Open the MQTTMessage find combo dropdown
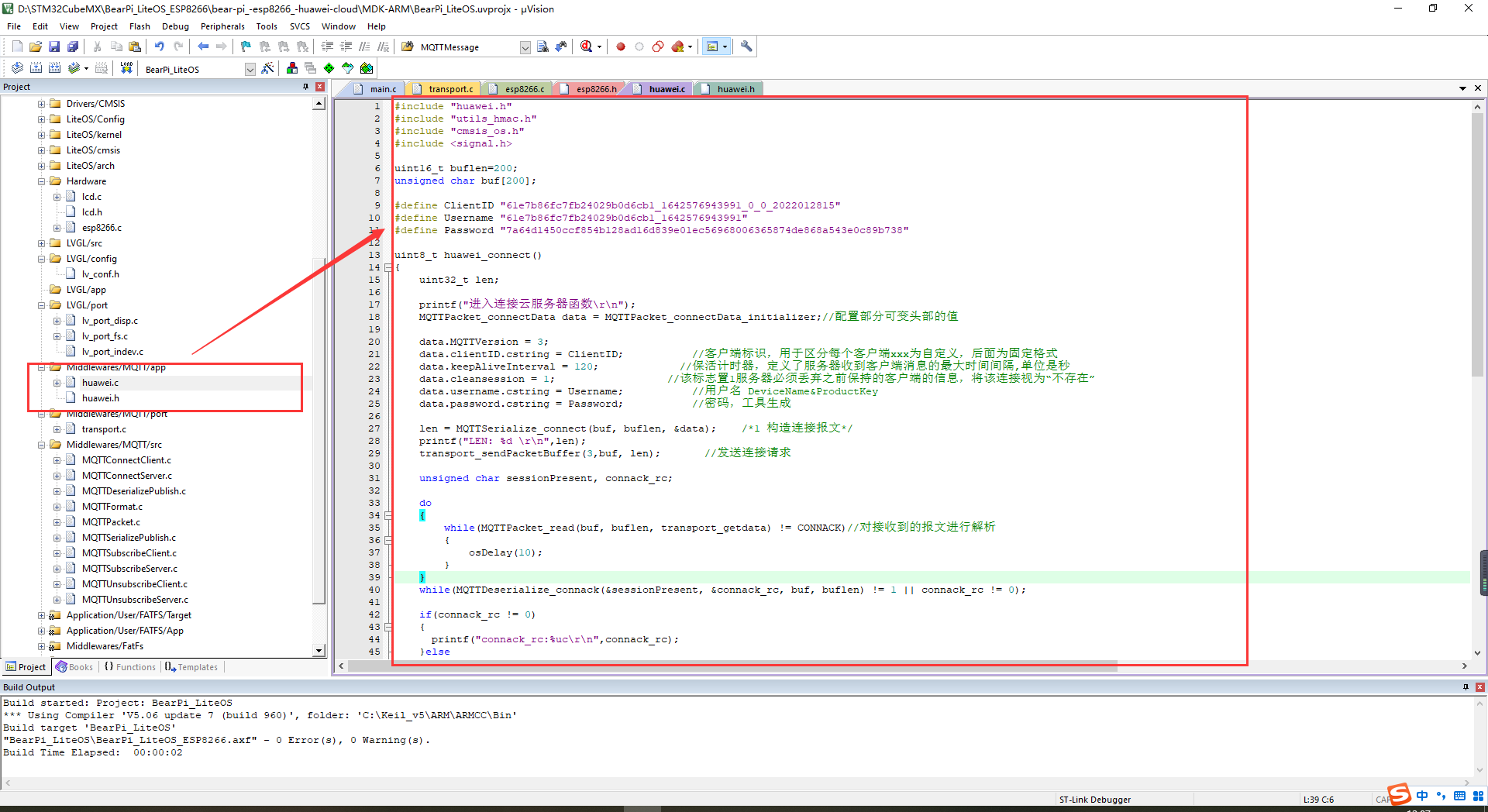Image resolution: width=1488 pixels, height=812 pixels. pyautogui.click(x=525, y=47)
